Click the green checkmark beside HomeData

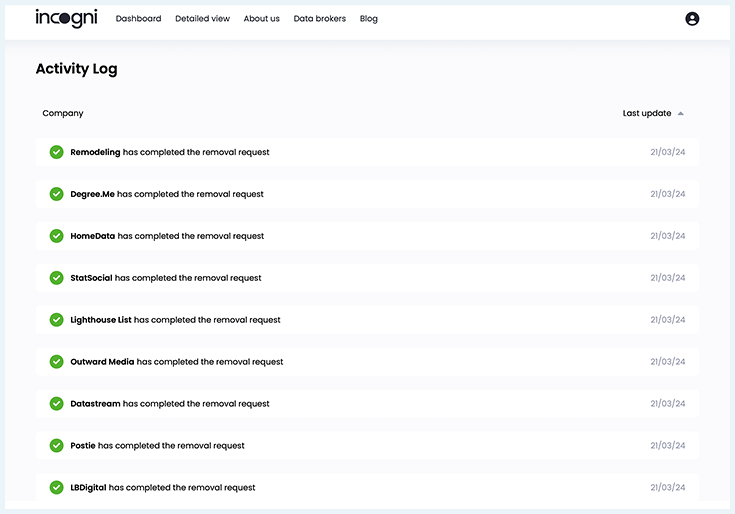click(x=57, y=236)
